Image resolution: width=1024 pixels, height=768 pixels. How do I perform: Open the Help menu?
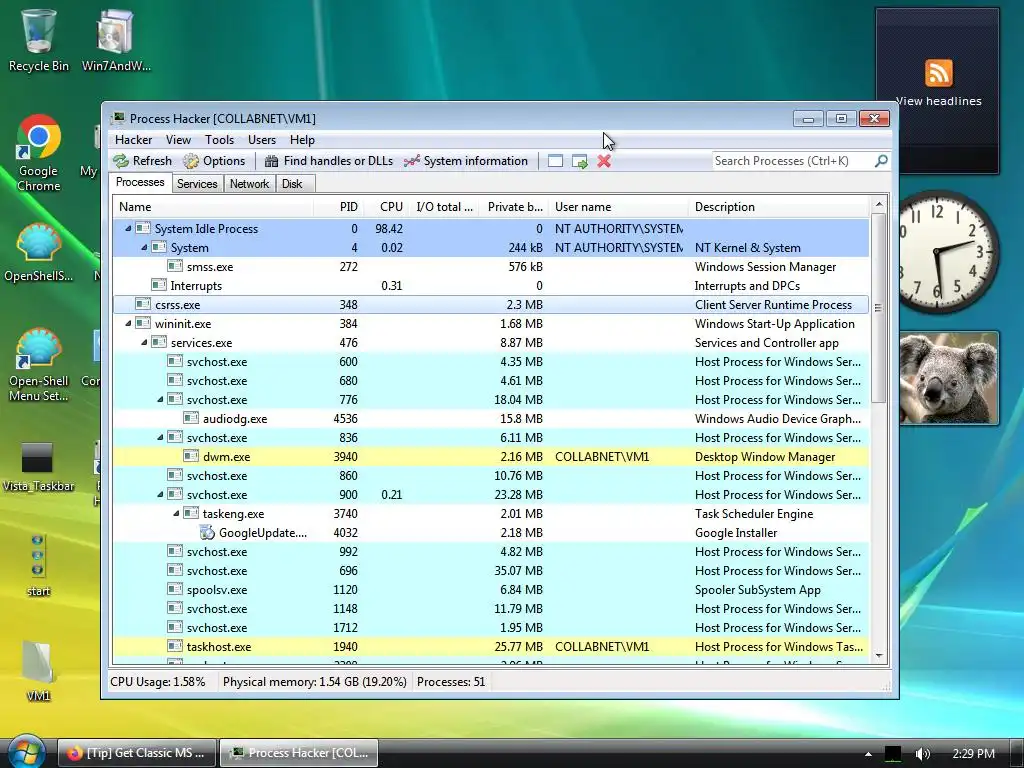pyautogui.click(x=302, y=140)
